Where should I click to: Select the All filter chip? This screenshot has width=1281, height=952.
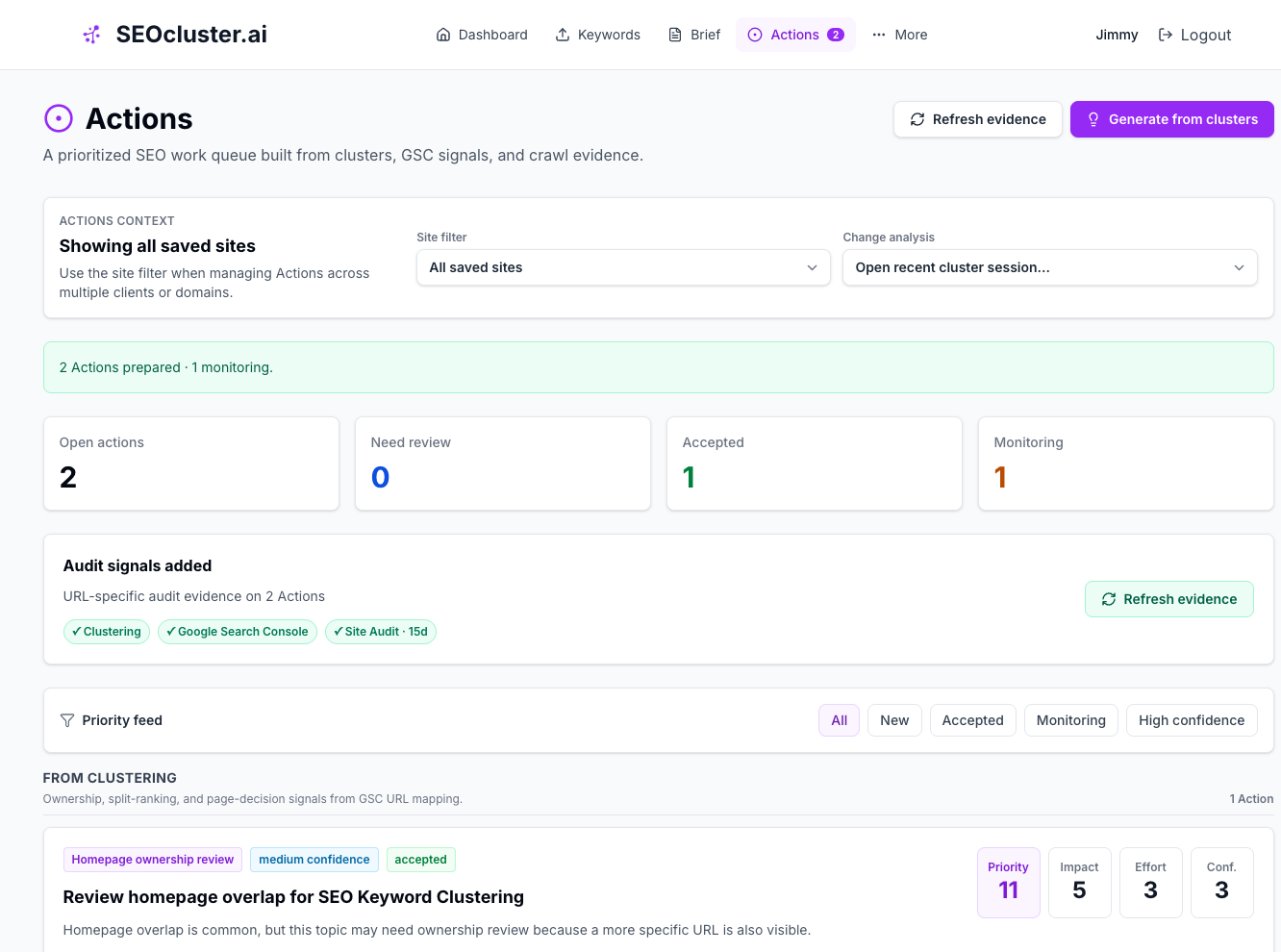click(x=840, y=720)
